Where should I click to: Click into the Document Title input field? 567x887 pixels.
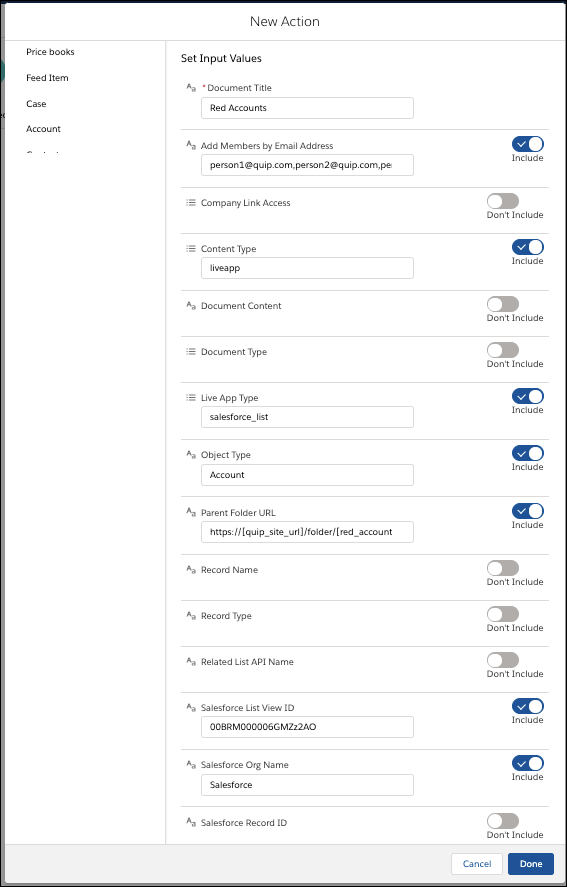307,108
